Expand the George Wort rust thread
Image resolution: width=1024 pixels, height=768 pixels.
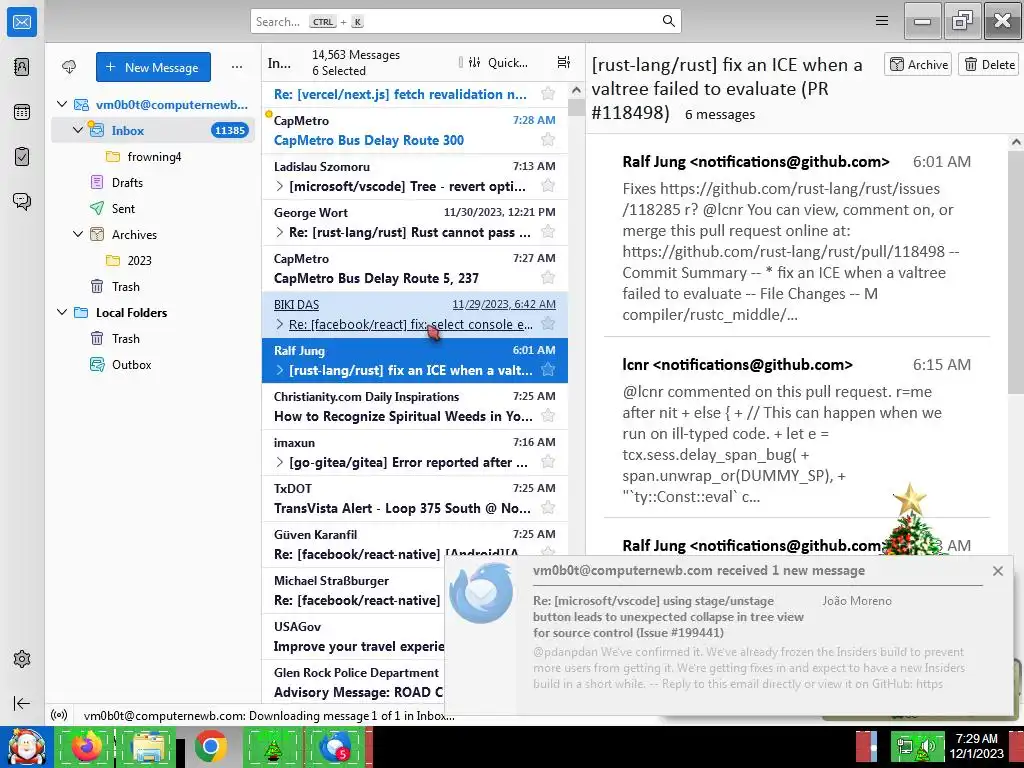point(280,232)
